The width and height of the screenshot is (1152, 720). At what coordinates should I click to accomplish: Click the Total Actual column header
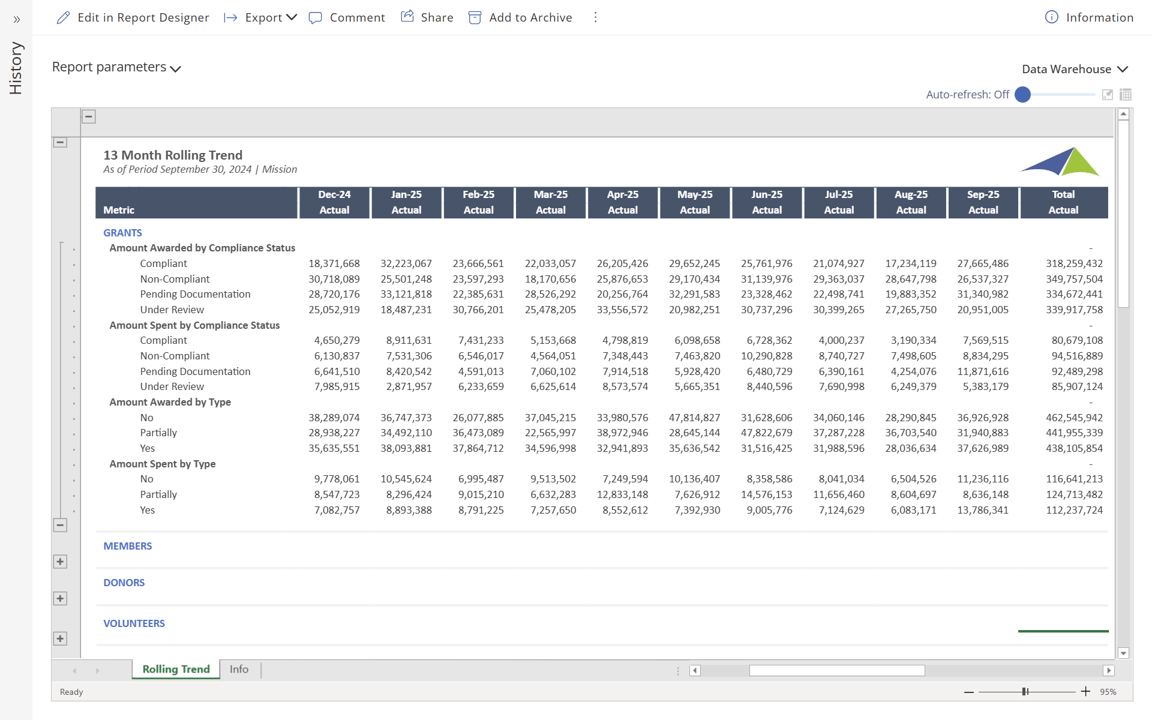(x=1063, y=202)
